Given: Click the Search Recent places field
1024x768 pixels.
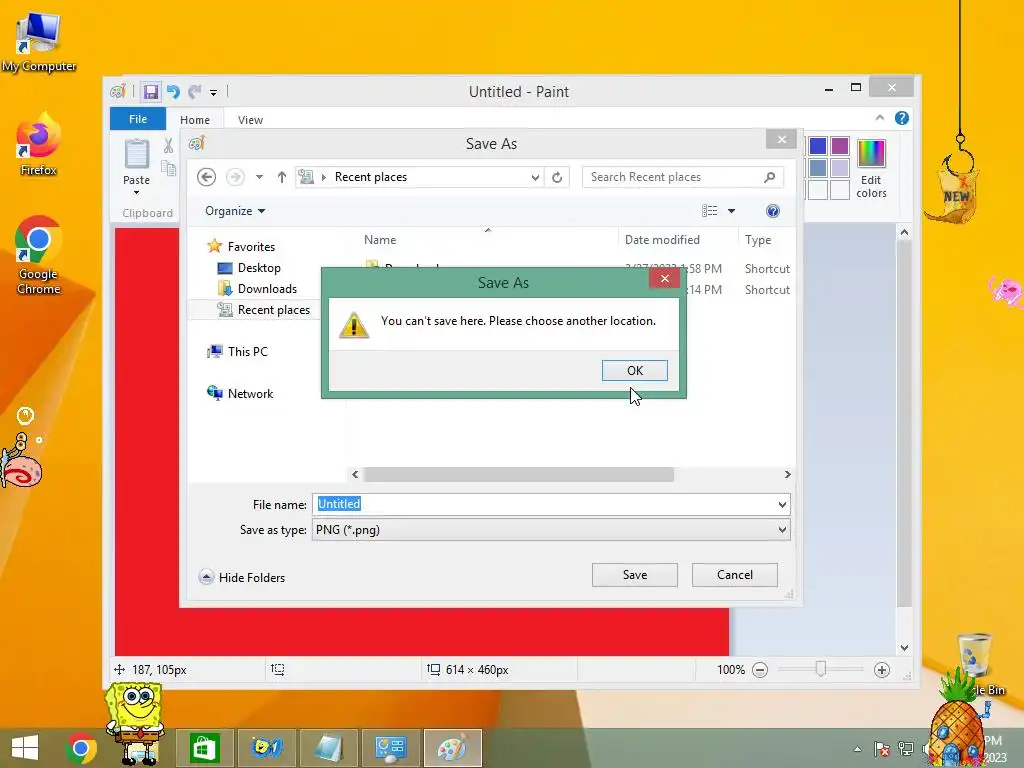Looking at the screenshot, I should (x=682, y=177).
